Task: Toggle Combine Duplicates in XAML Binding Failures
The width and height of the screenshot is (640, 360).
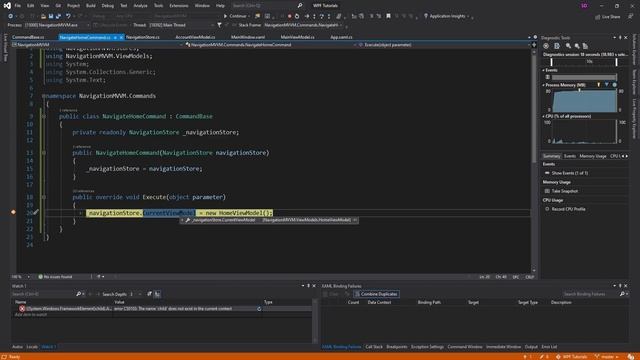Action: coord(376,294)
